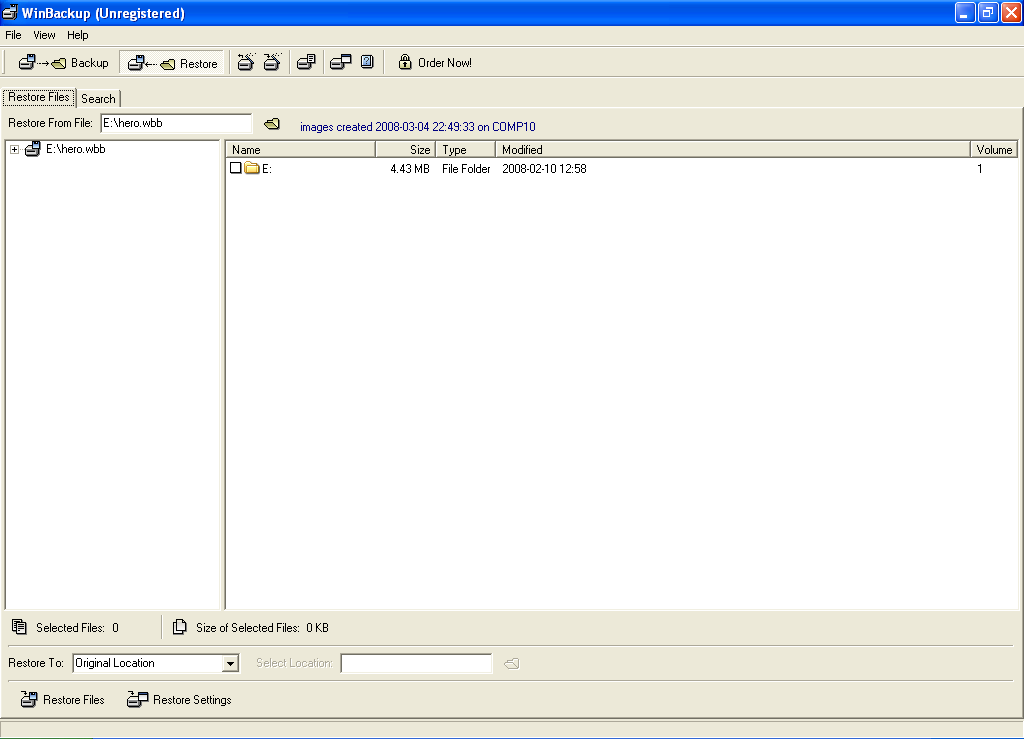Minimize the WinBackup window
1024x739 pixels.
(x=965, y=12)
